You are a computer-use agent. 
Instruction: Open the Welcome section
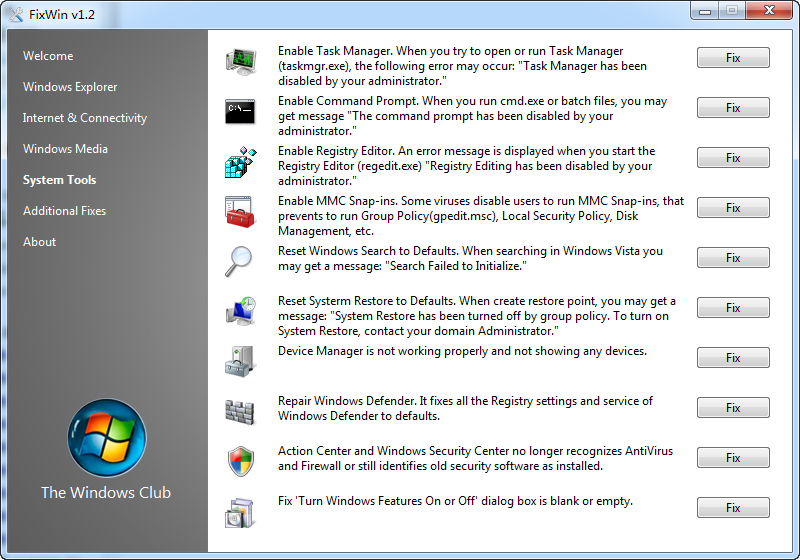click(48, 56)
